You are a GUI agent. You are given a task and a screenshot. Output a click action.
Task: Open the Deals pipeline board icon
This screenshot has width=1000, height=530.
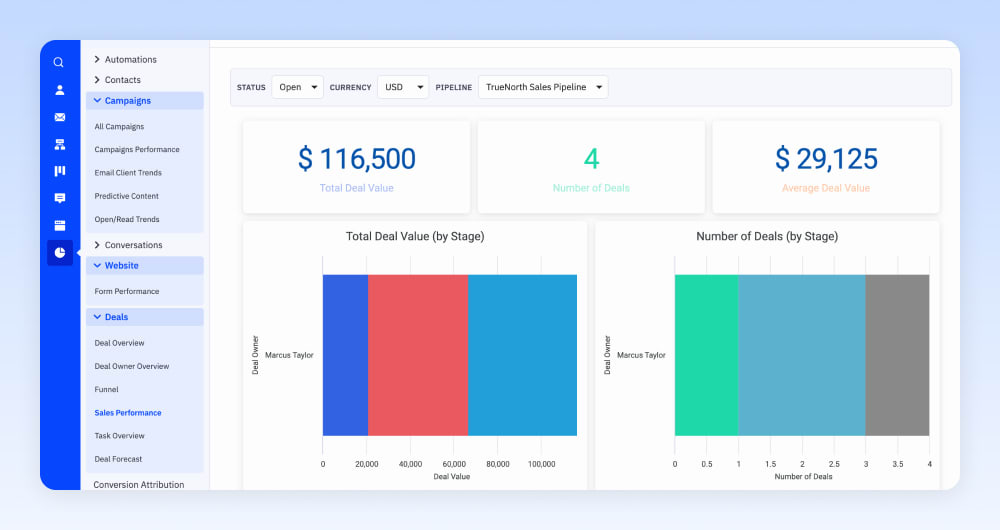pos(59,171)
